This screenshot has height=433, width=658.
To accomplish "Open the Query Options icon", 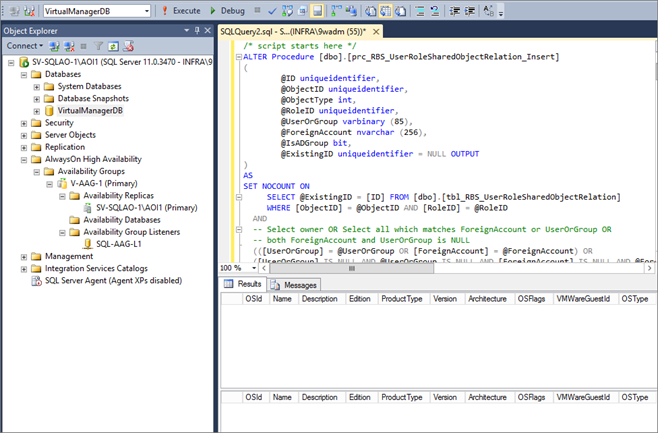I will [x=303, y=11].
